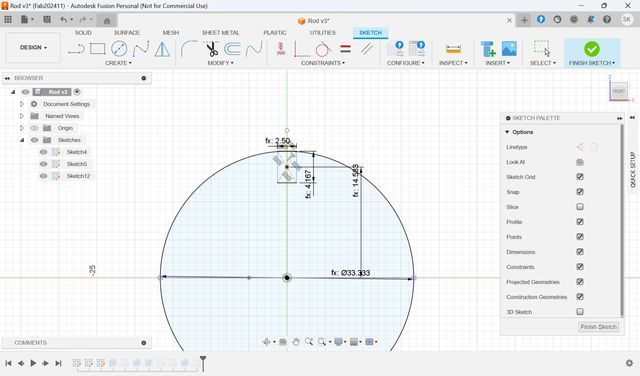Open the CREATE dropdown menu
The image size is (640, 376).
[118, 63]
